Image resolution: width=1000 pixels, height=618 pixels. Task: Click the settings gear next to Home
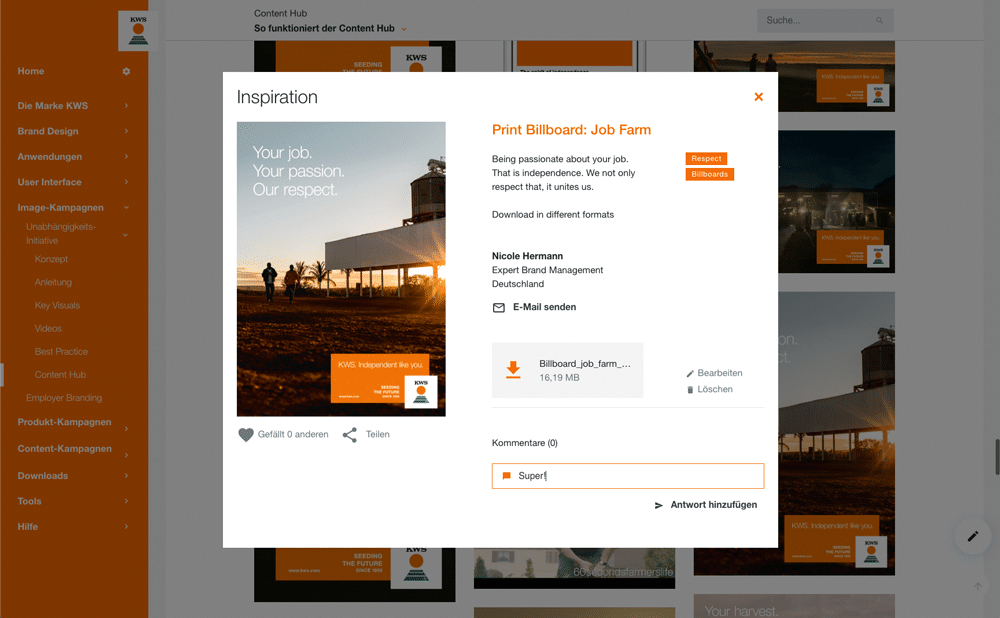(x=126, y=72)
